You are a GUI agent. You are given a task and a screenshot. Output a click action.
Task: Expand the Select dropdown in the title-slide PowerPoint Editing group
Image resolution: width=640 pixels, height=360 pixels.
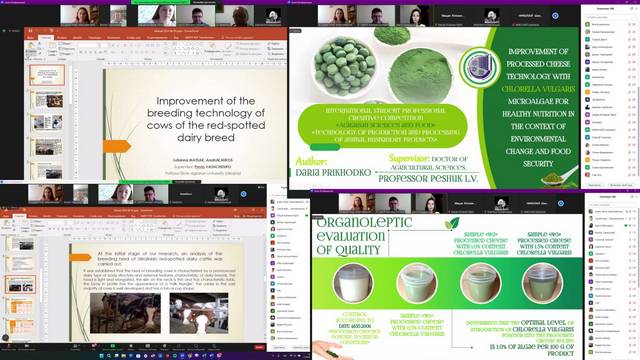point(276,54)
